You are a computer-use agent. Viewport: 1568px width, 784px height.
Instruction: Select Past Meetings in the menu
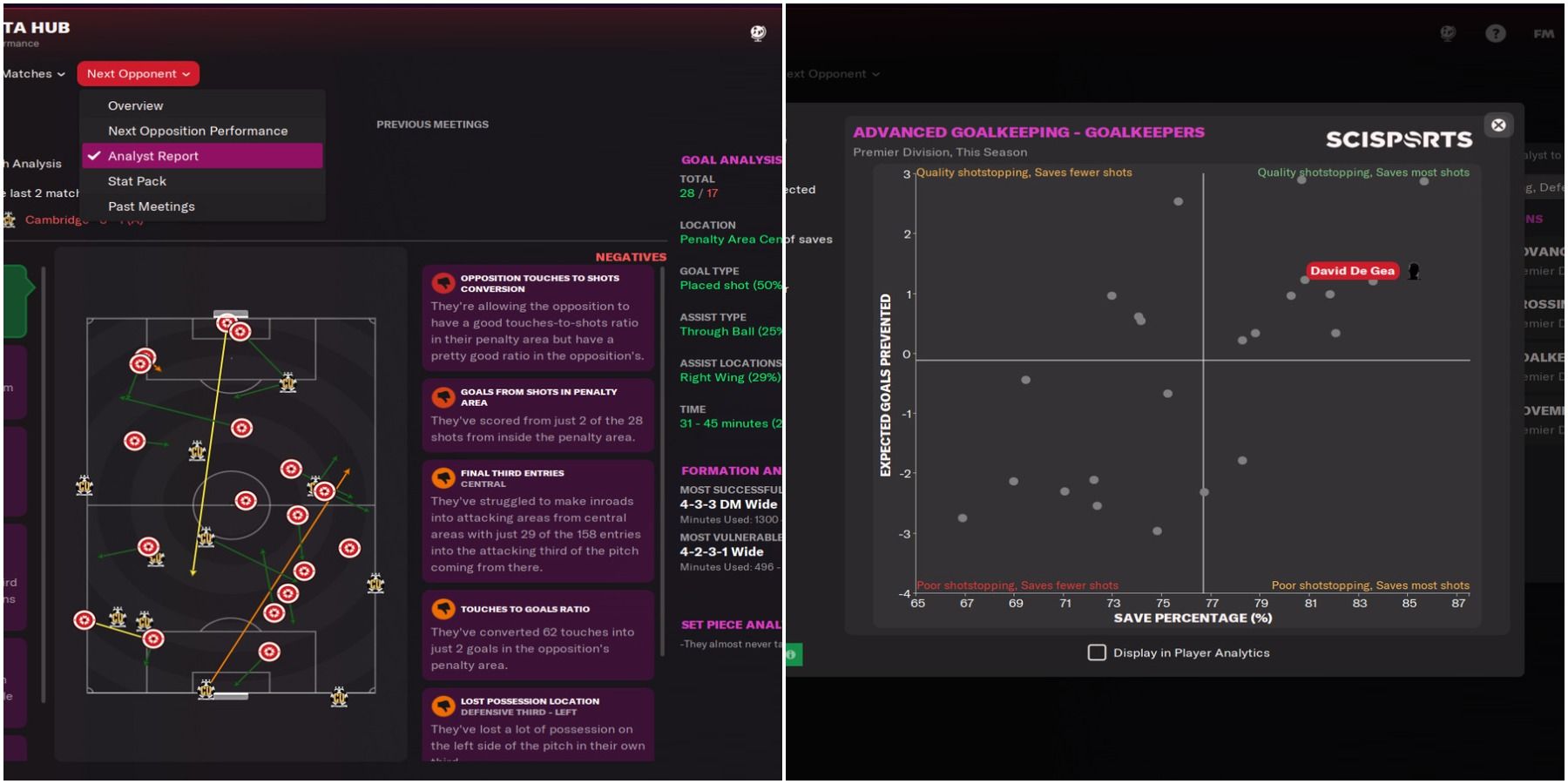(x=152, y=206)
